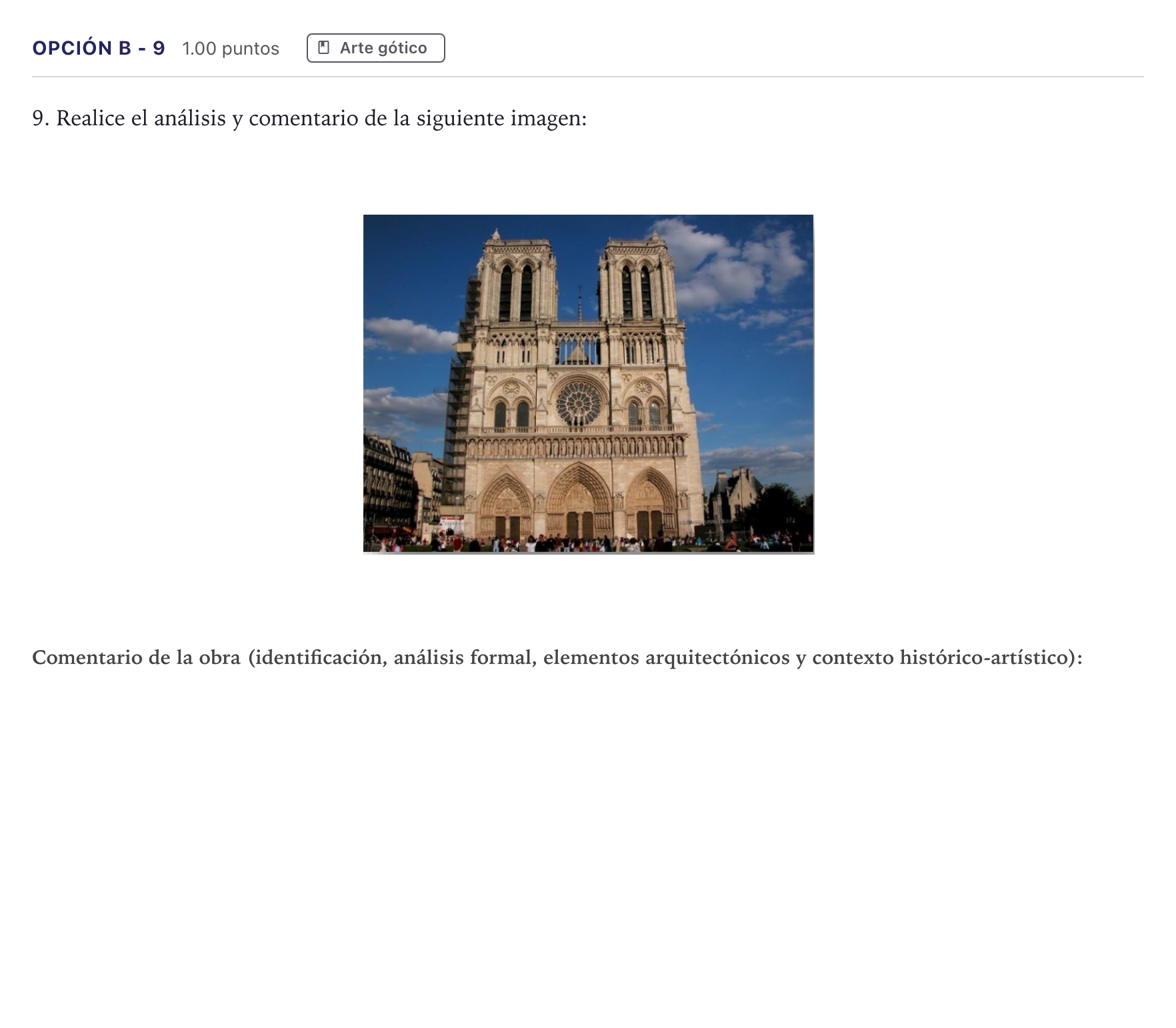Viewport: 1176px width, 1028px height.
Task: Open the Notre-Dame cathedral image
Action: pos(588,383)
